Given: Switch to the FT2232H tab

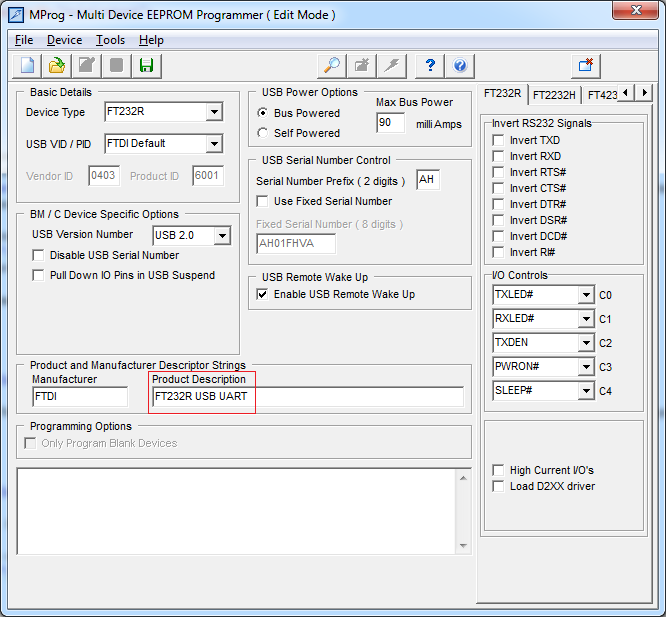Looking at the screenshot, I should point(553,95).
